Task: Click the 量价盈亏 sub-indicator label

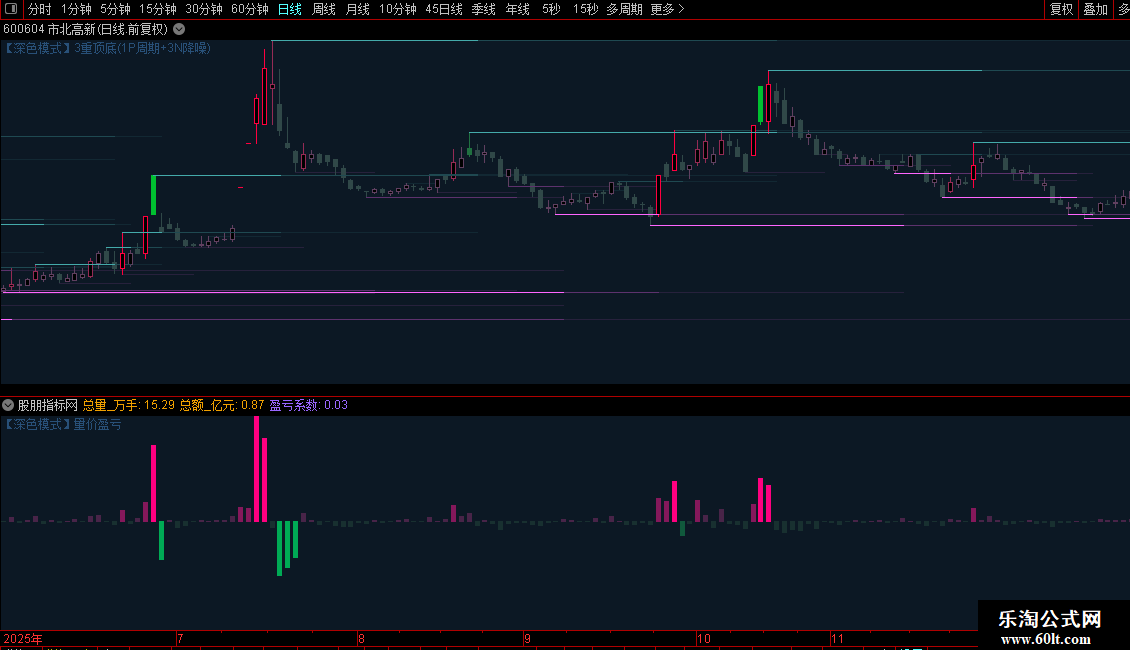Action: [97, 424]
